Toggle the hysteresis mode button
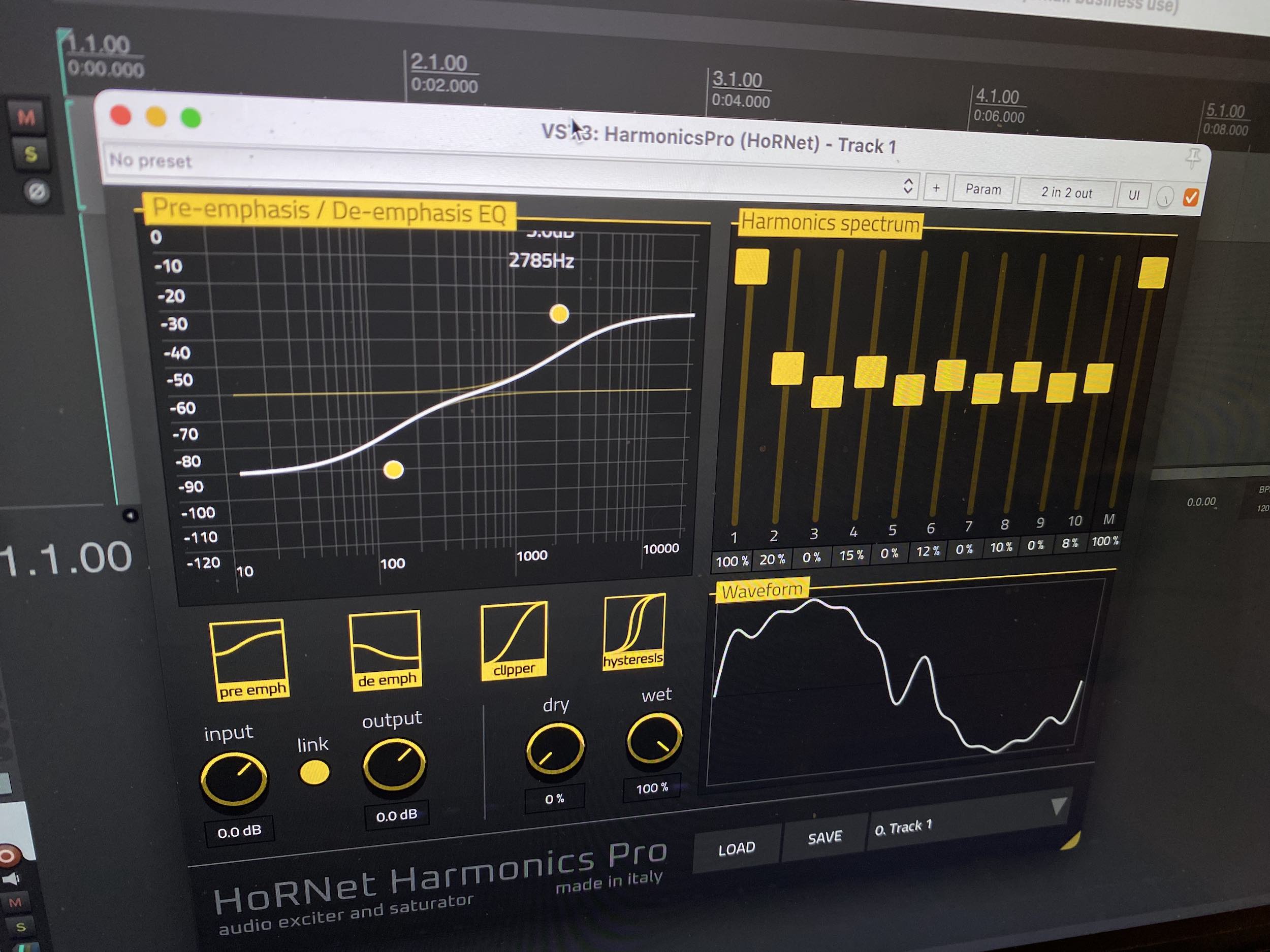 [634, 632]
